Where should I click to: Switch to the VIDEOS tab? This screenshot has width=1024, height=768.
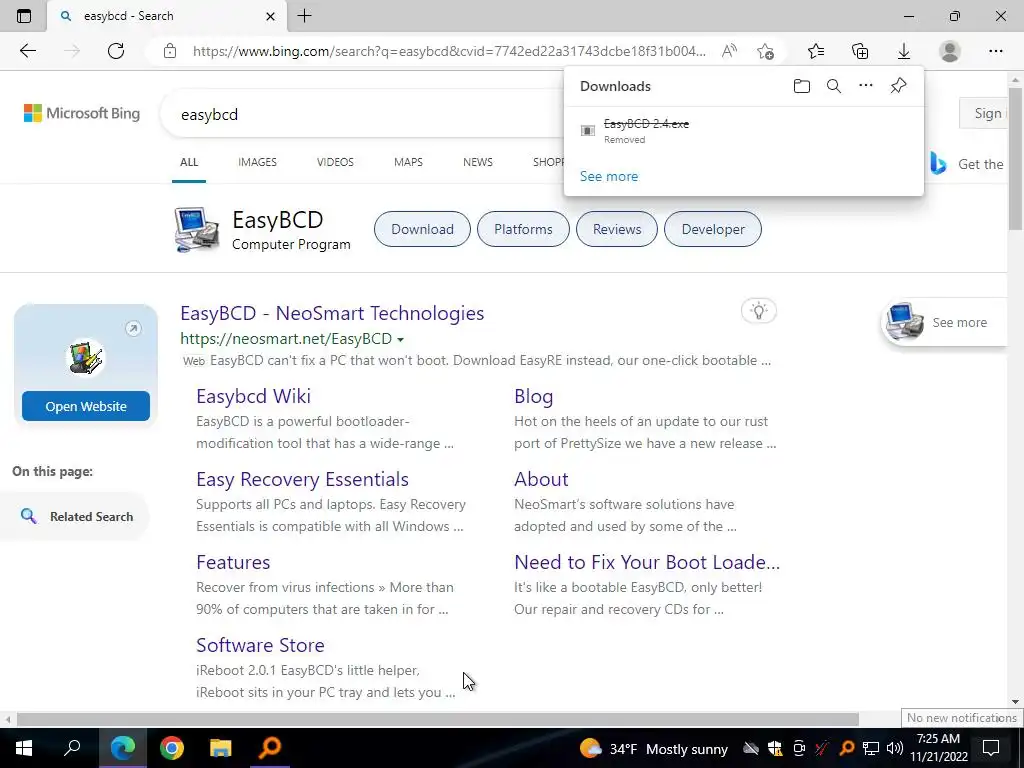(335, 162)
